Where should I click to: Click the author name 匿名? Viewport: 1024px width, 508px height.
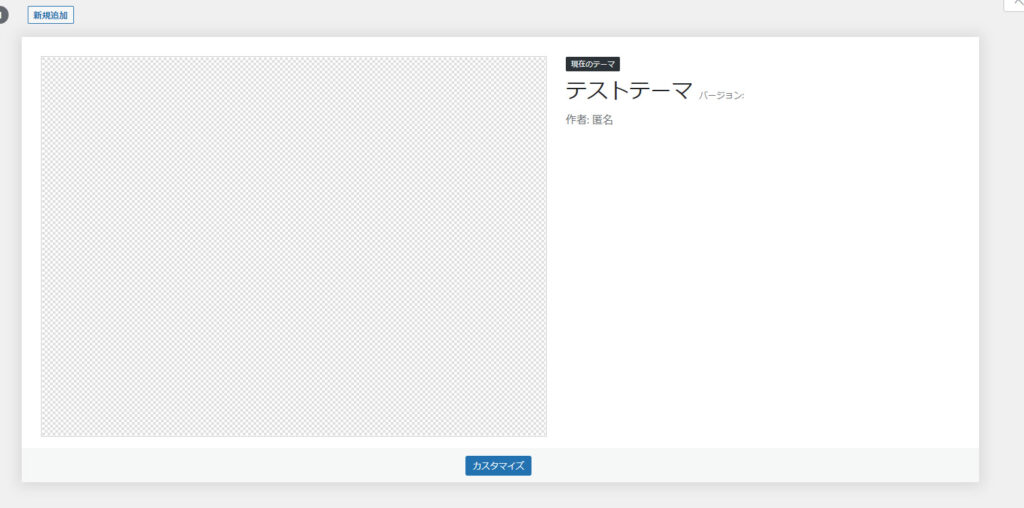point(602,120)
